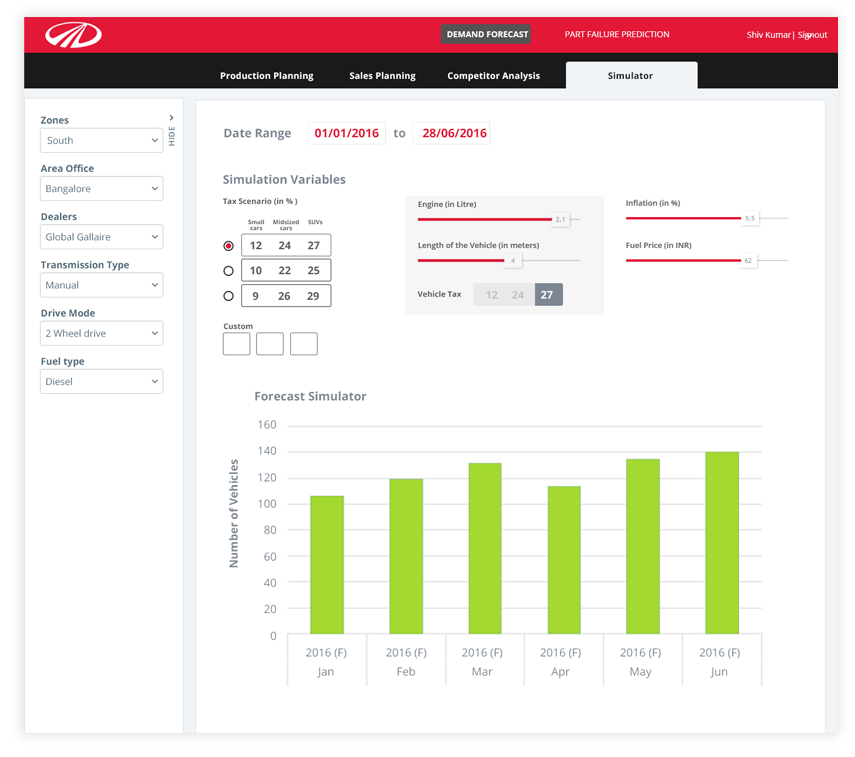
Task: Click the start date field 01/01/2016
Action: [x=347, y=133]
